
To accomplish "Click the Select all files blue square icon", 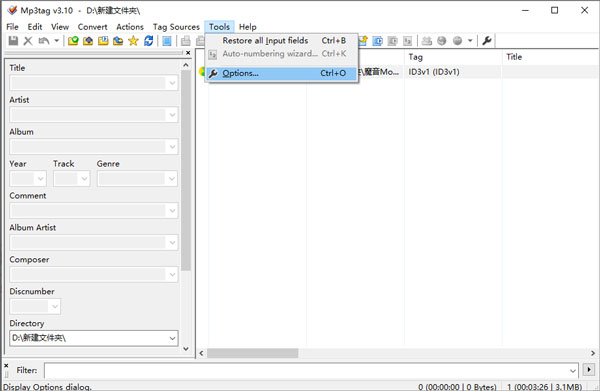I will click(167, 41).
